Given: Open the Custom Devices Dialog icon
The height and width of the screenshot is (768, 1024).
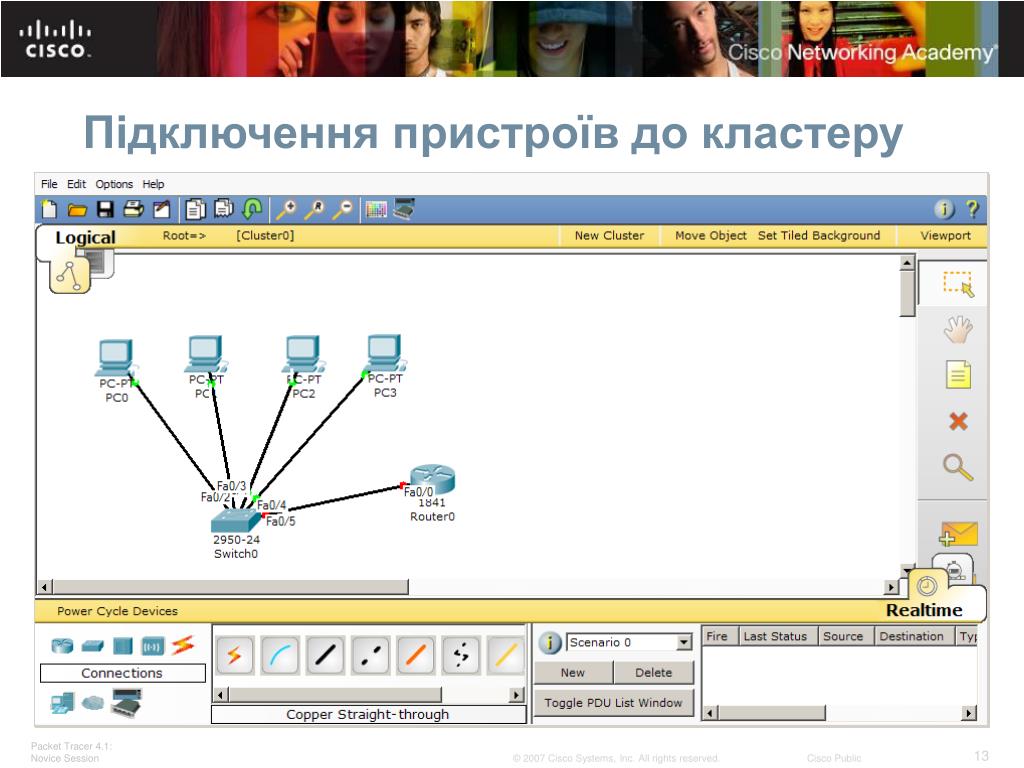Looking at the screenshot, I should (x=404, y=208).
